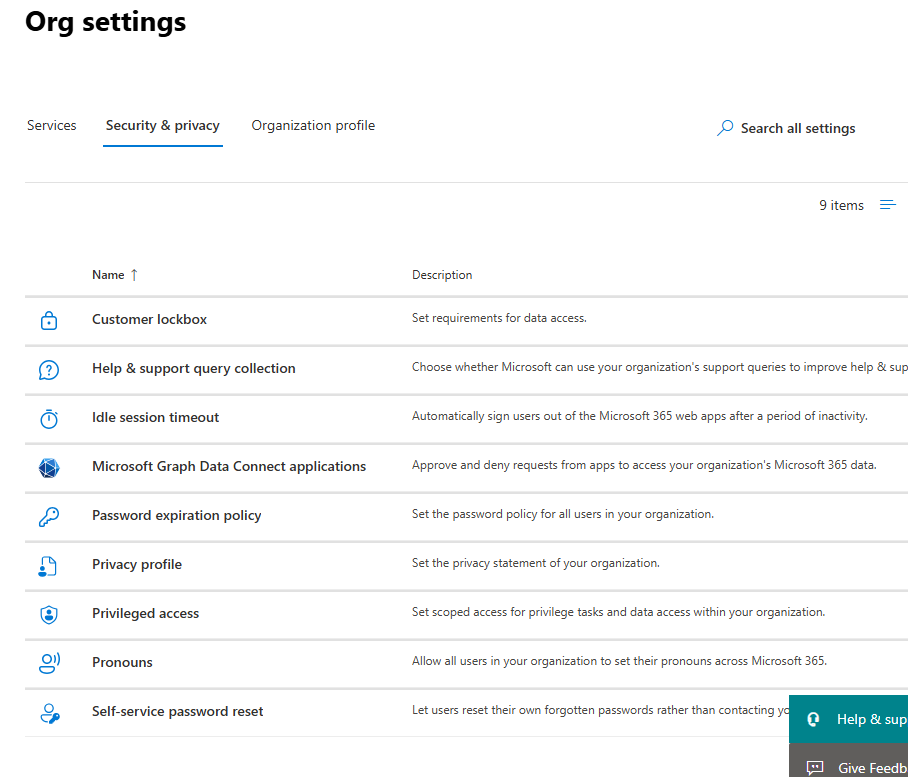Open the list view options icon
Viewport: 908px width, 777px height.
pos(887,205)
